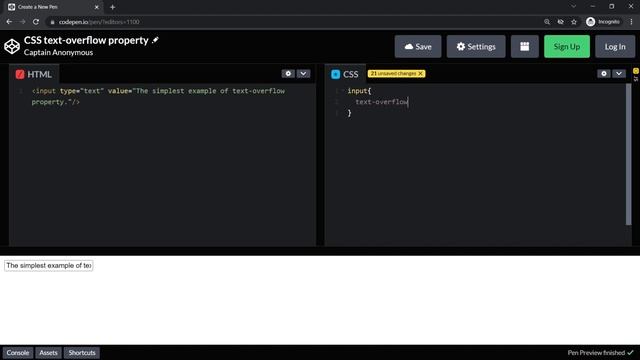Screen dimensions: 640x360
Task: Select the Create a New Pen browser tab
Action: tap(53, 7)
